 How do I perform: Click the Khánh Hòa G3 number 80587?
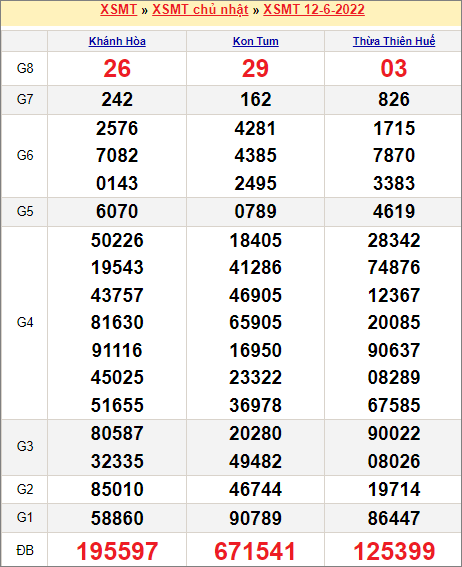coord(117,433)
